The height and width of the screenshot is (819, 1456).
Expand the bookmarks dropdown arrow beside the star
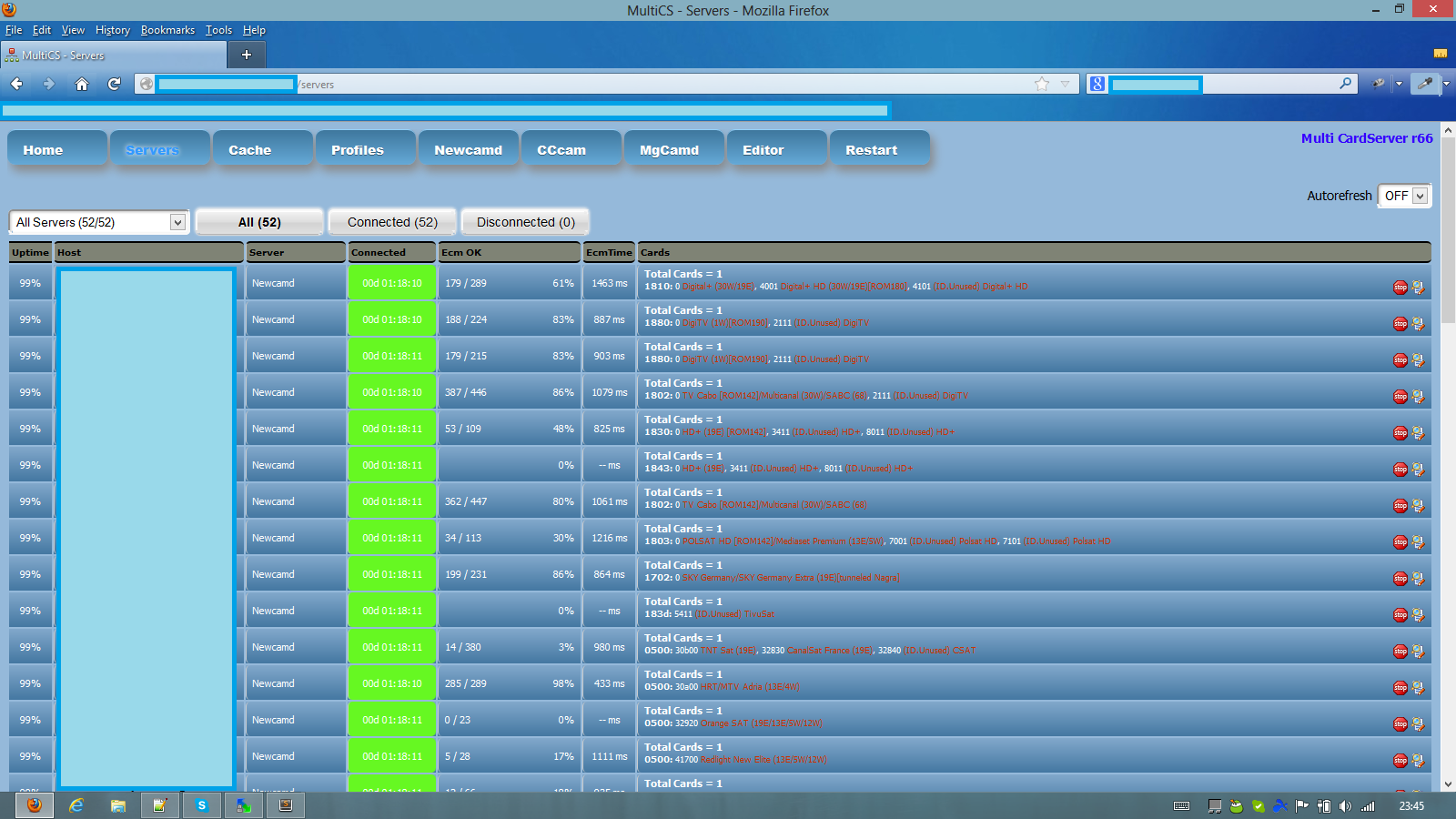pyautogui.click(x=1064, y=84)
